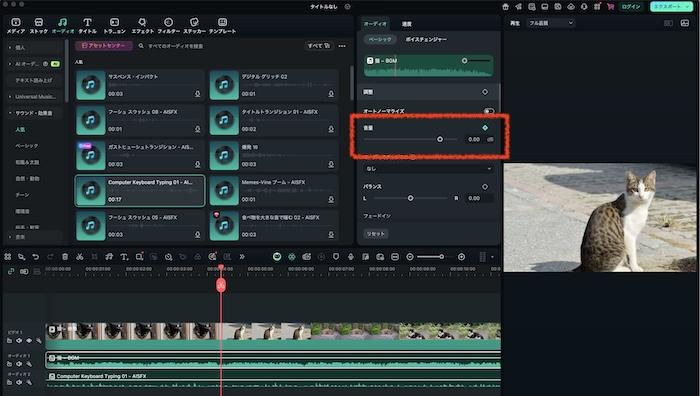Expand more timeline tools chevron
The width and height of the screenshot is (700, 396).
242,257
